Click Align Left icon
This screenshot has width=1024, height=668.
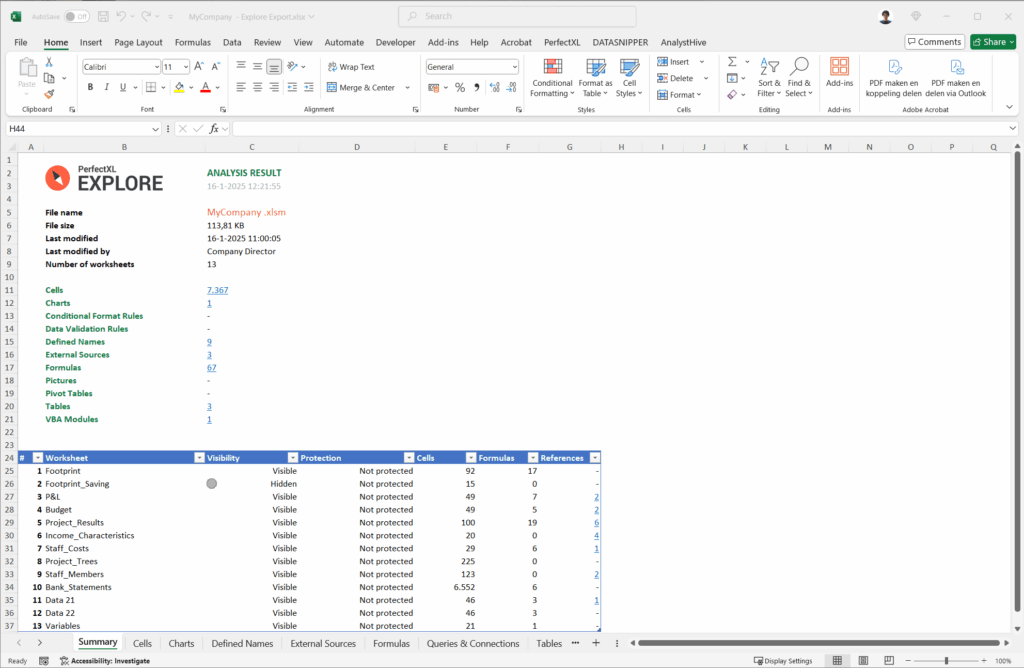(241, 87)
